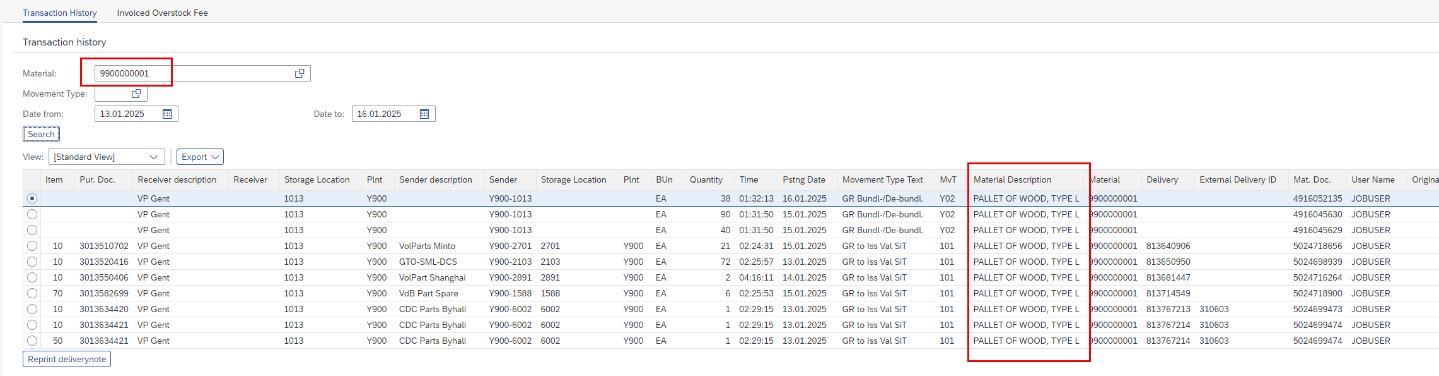This screenshot has width=1439, height=376.
Task: Open value help icon for Movement Type
Action: (x=137, y=93)
